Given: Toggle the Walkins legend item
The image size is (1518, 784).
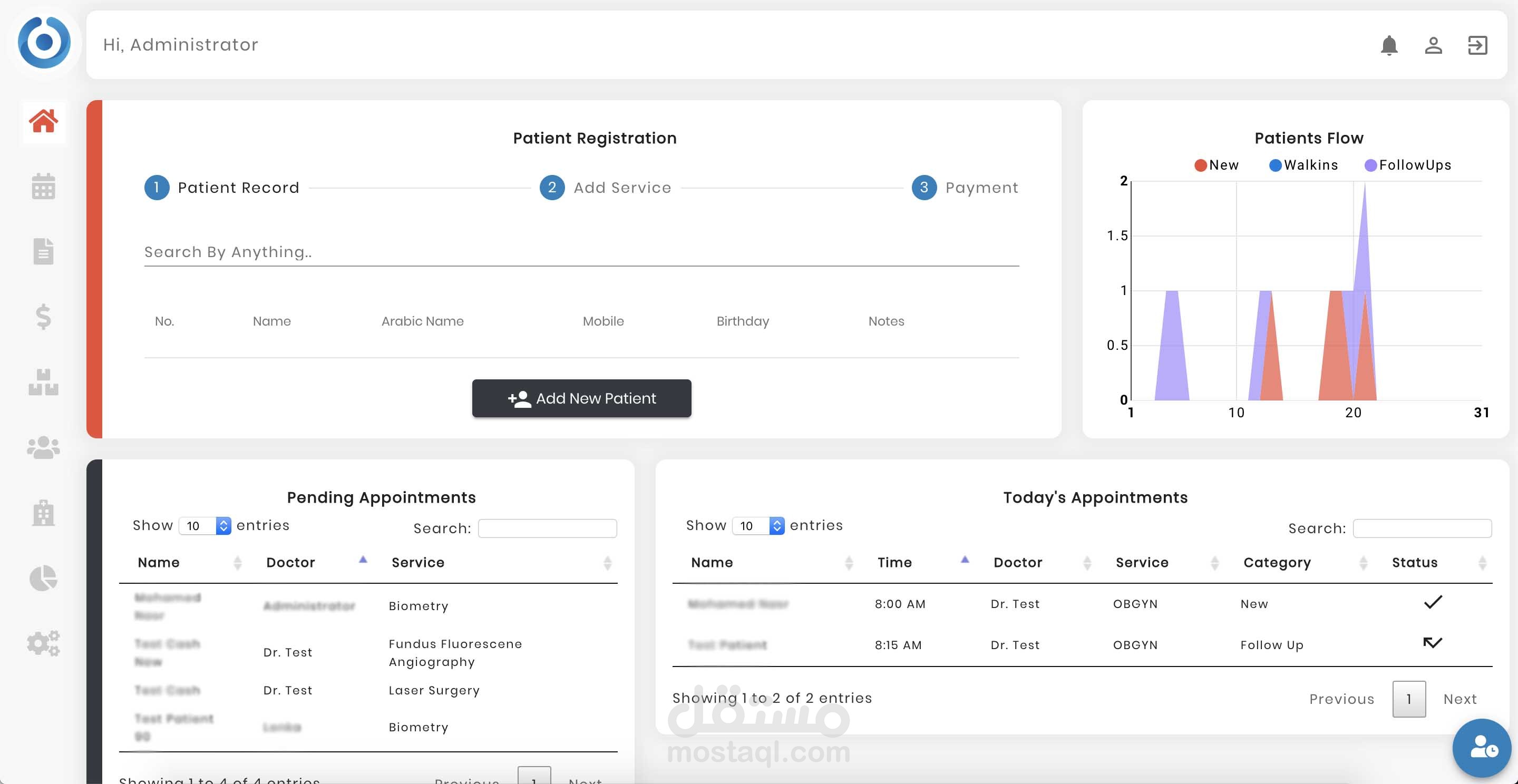Looking at the screenshot, I should coord(1303,165).
